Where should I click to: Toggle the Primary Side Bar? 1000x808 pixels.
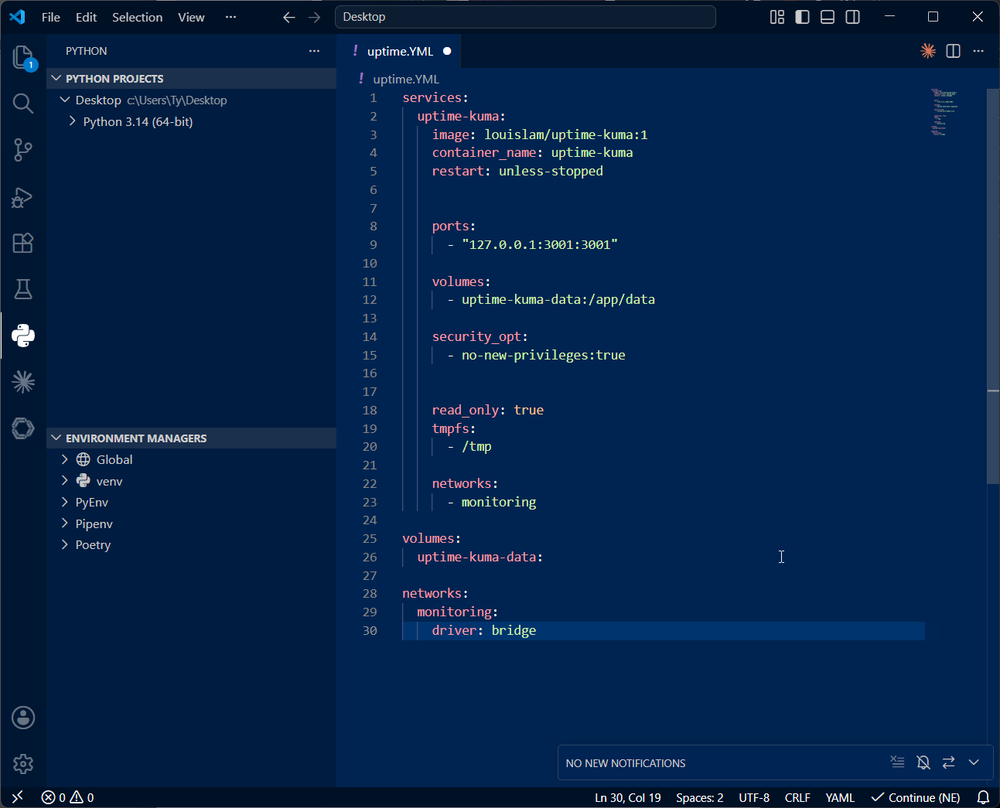click(x=802, y=17)
